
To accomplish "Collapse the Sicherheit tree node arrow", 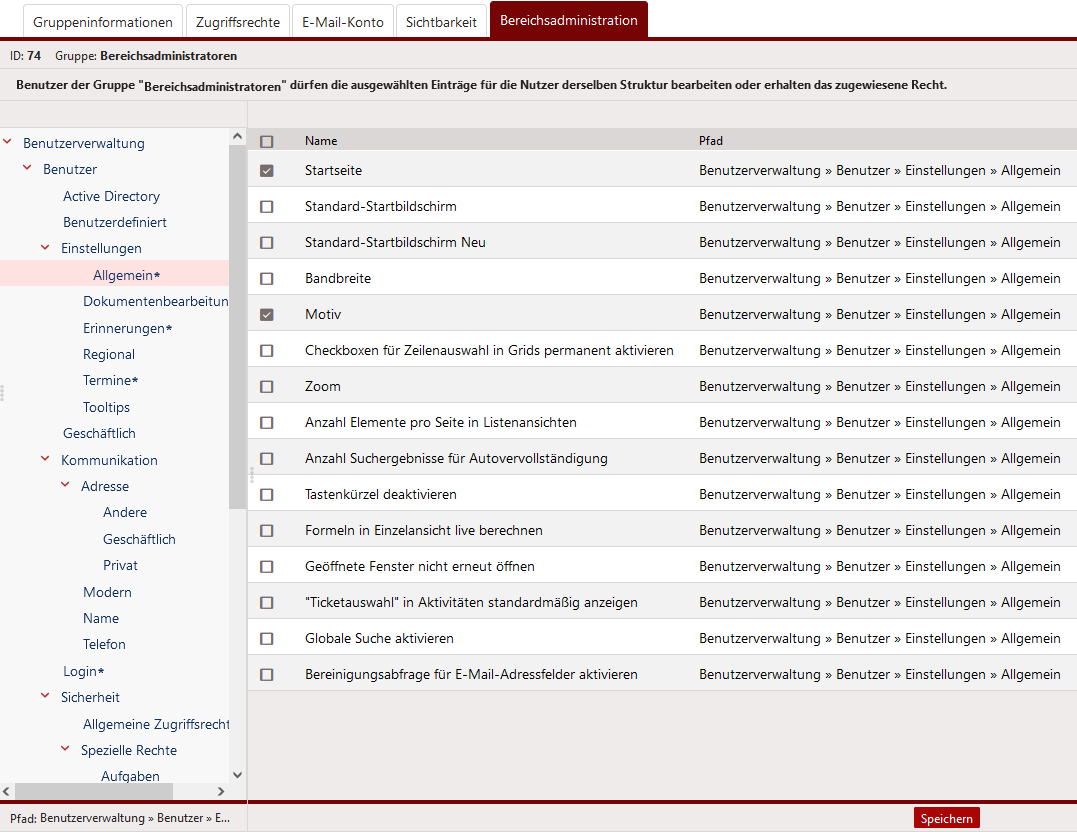I will (46, 697).
